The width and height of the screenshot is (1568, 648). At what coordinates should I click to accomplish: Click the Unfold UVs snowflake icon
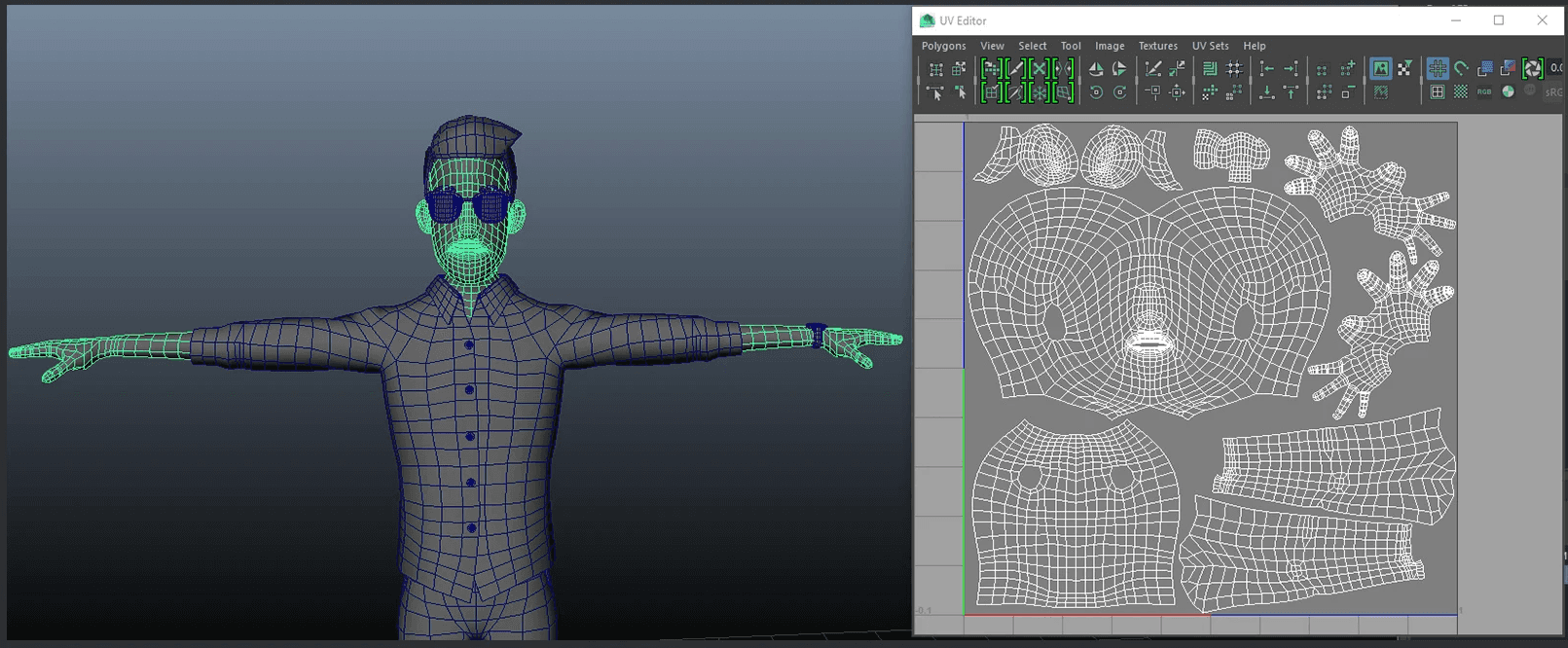click(1039, 92)
